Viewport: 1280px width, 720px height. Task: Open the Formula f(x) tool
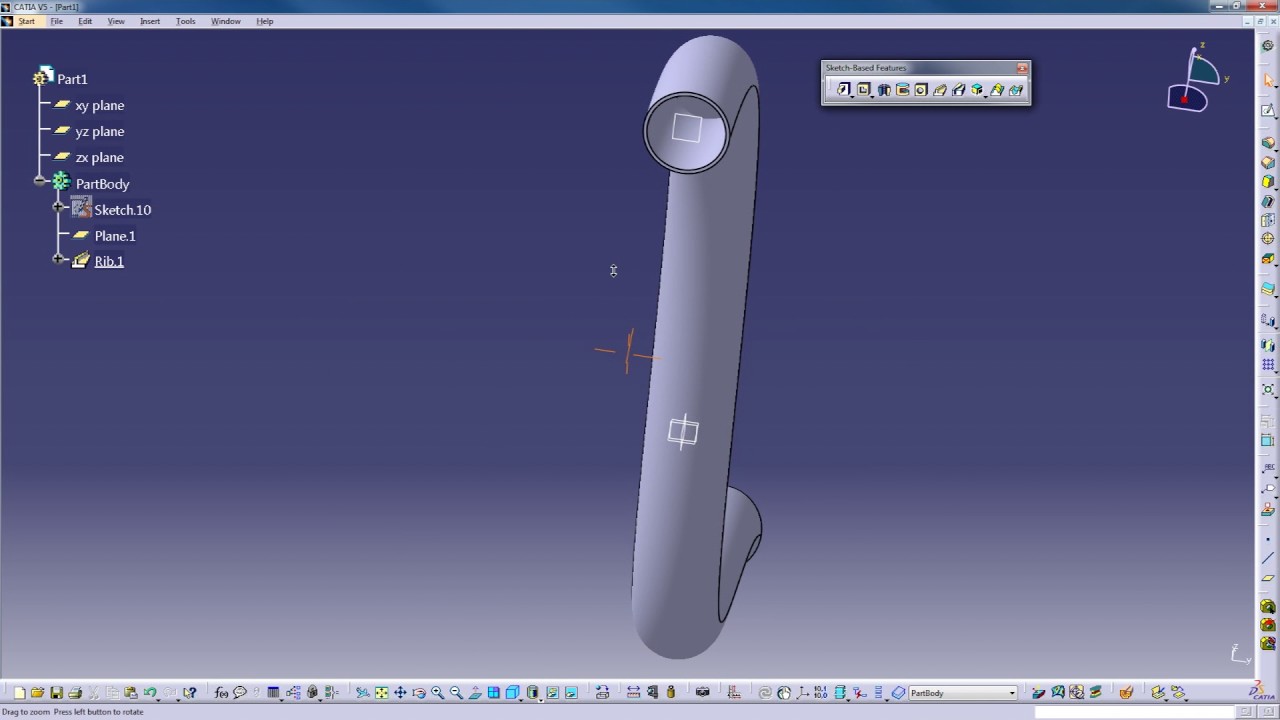(x=221, y=693)
